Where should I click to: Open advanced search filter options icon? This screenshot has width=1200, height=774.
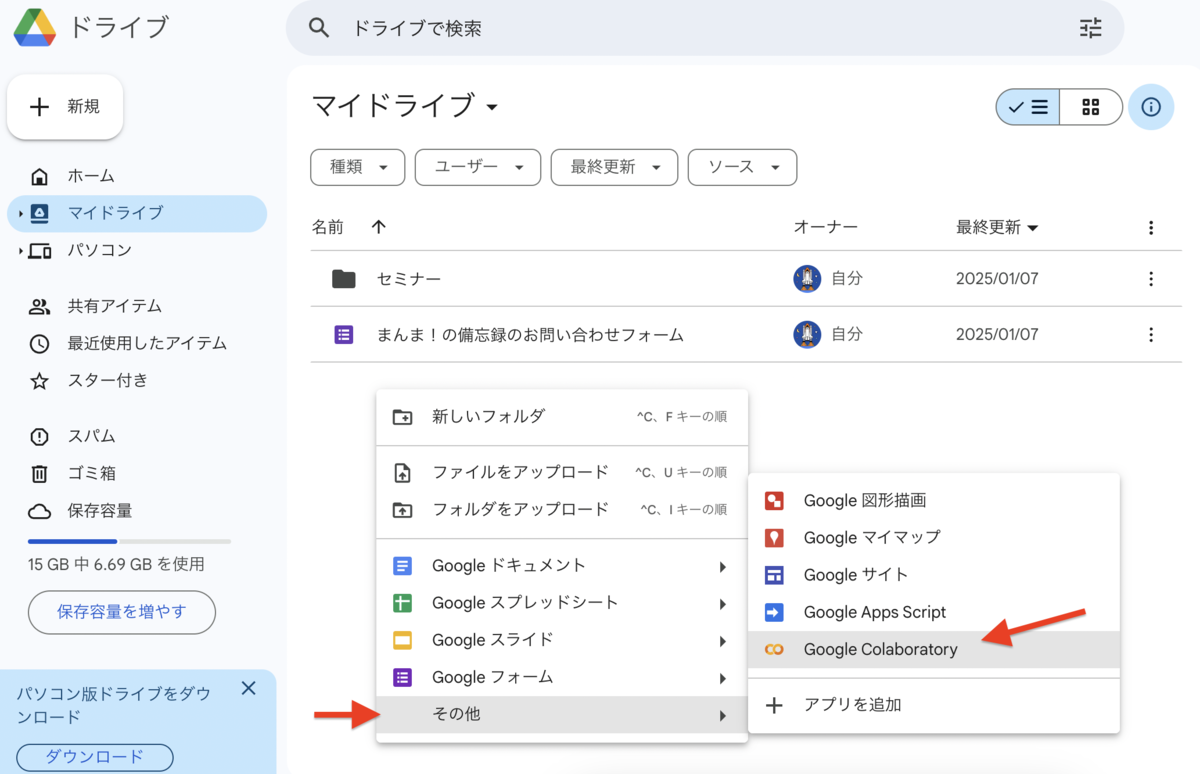click(x=1090, y=28)
